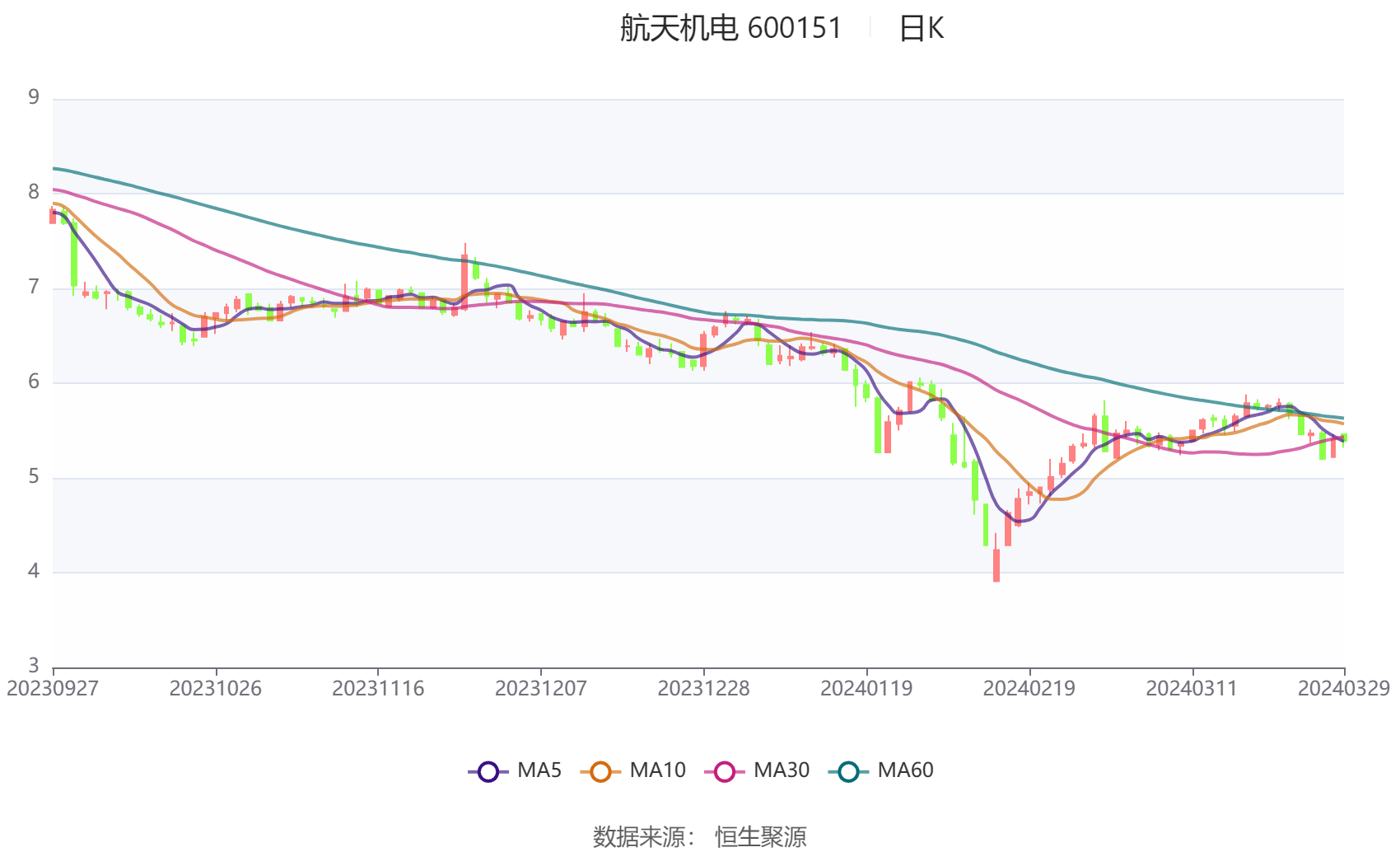Click the 20231116 date axis label
Image resolution: width=1400 pixels, height=852 pixels.
point(378,688)
